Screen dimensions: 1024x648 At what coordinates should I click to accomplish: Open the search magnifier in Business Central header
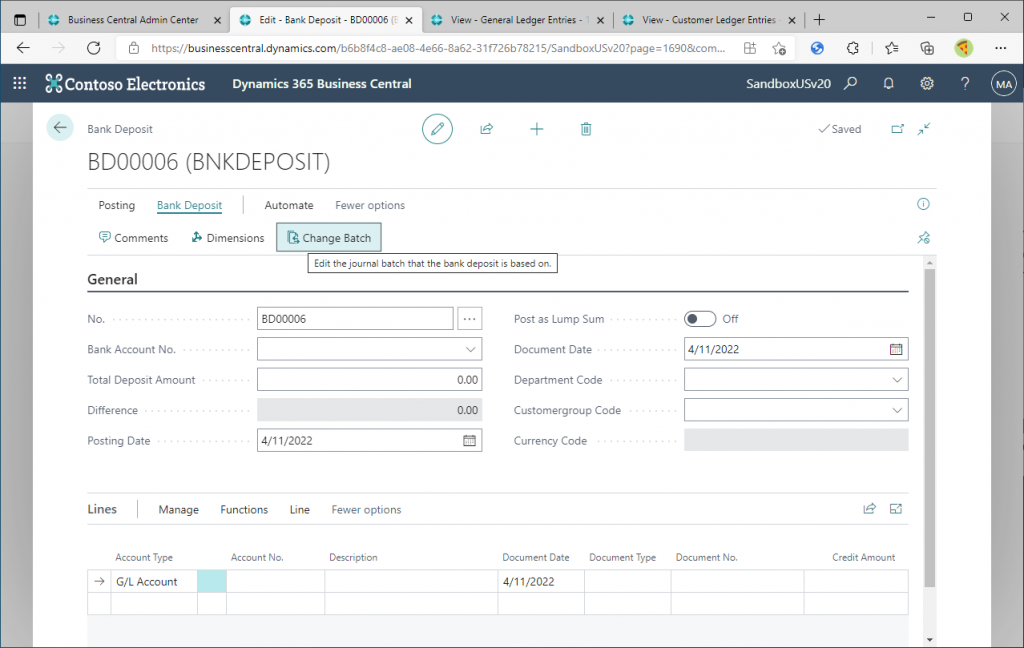tap(850, 83)
